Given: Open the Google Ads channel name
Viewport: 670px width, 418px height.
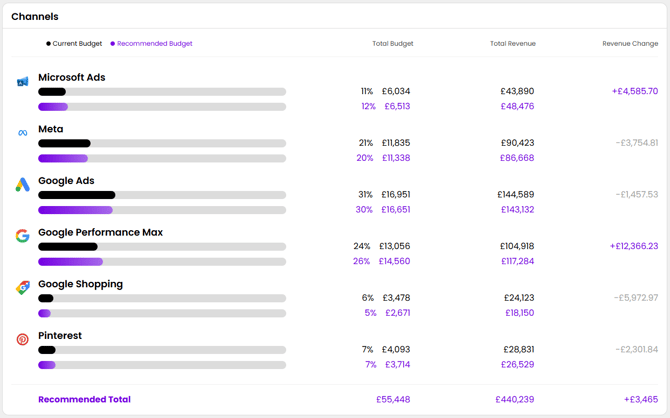Looking at the screenshot, I should (66, 181).
